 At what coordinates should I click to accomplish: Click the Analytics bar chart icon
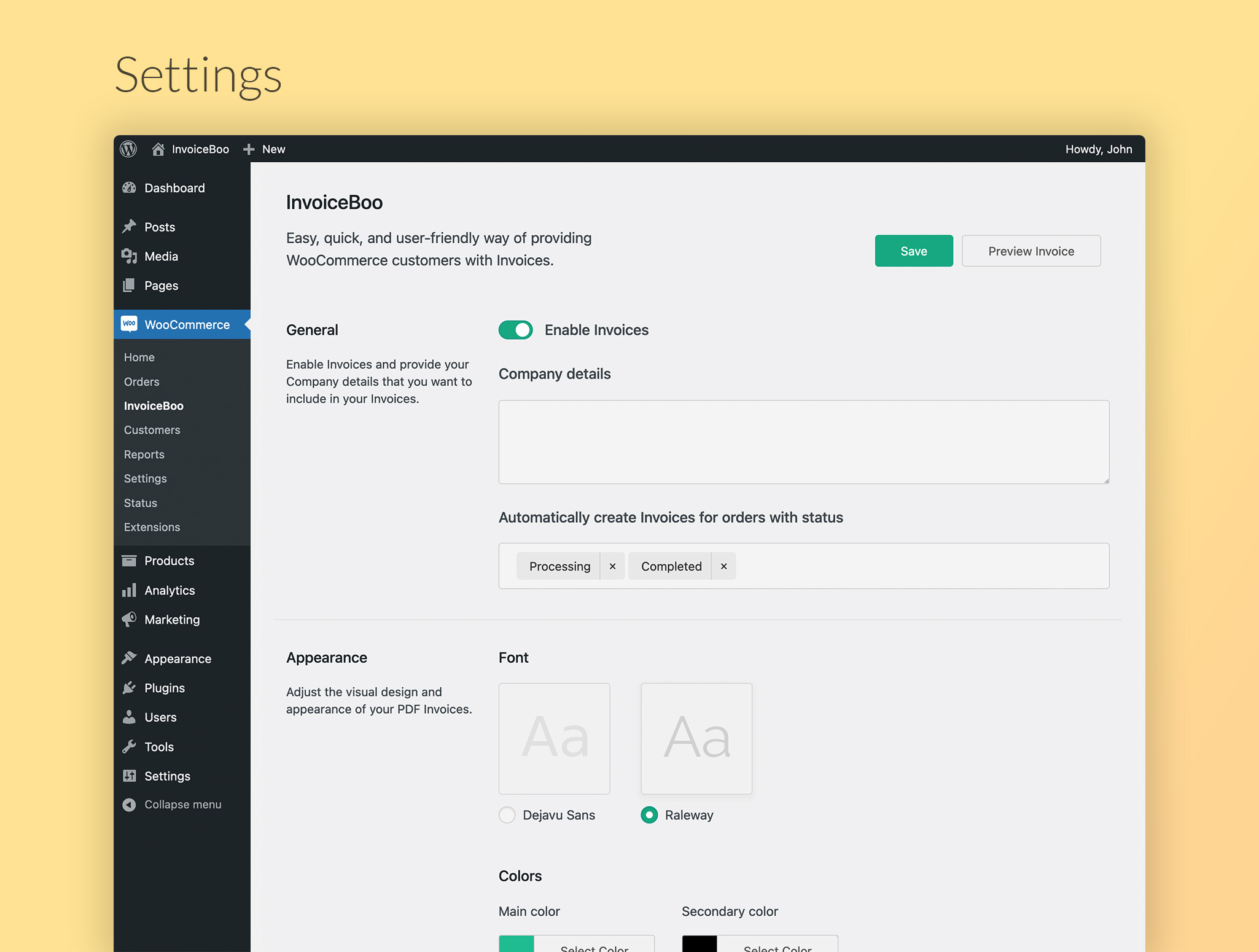(130, 590)
